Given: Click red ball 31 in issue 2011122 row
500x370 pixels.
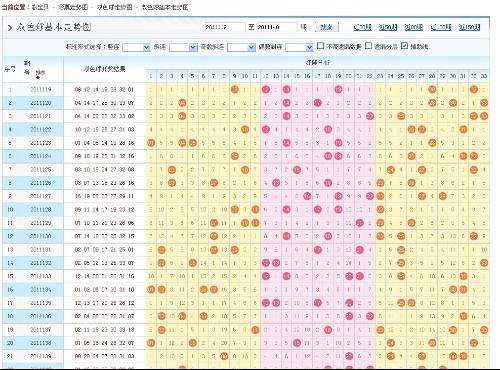Looking at the screenshot, I should (463, 129).
